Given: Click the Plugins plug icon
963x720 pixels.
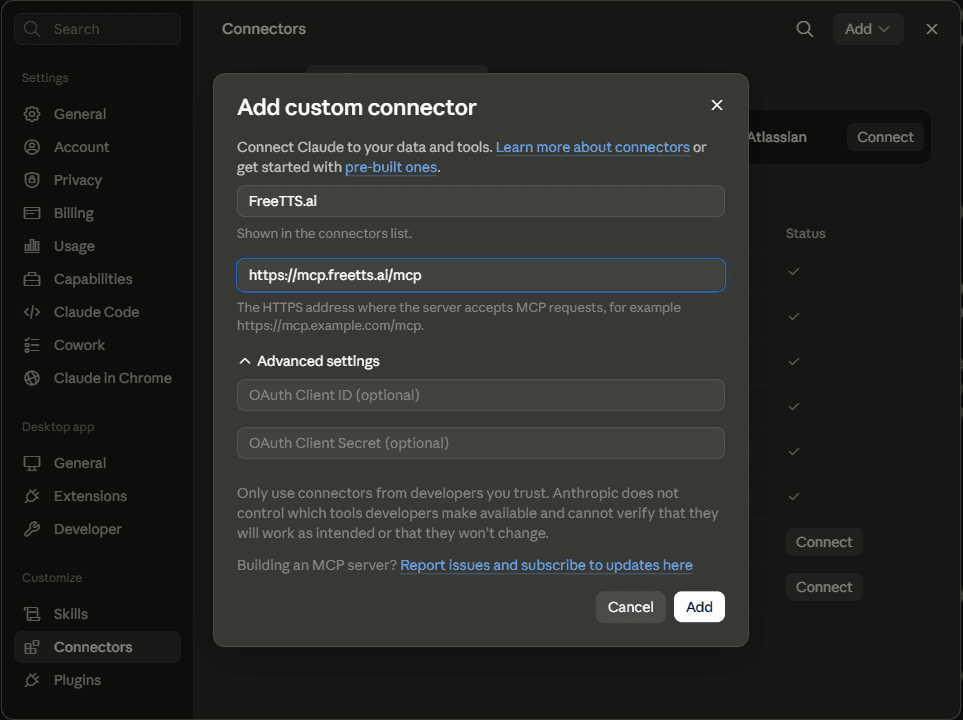Looking at the screenshot, I should coord(32,680).
